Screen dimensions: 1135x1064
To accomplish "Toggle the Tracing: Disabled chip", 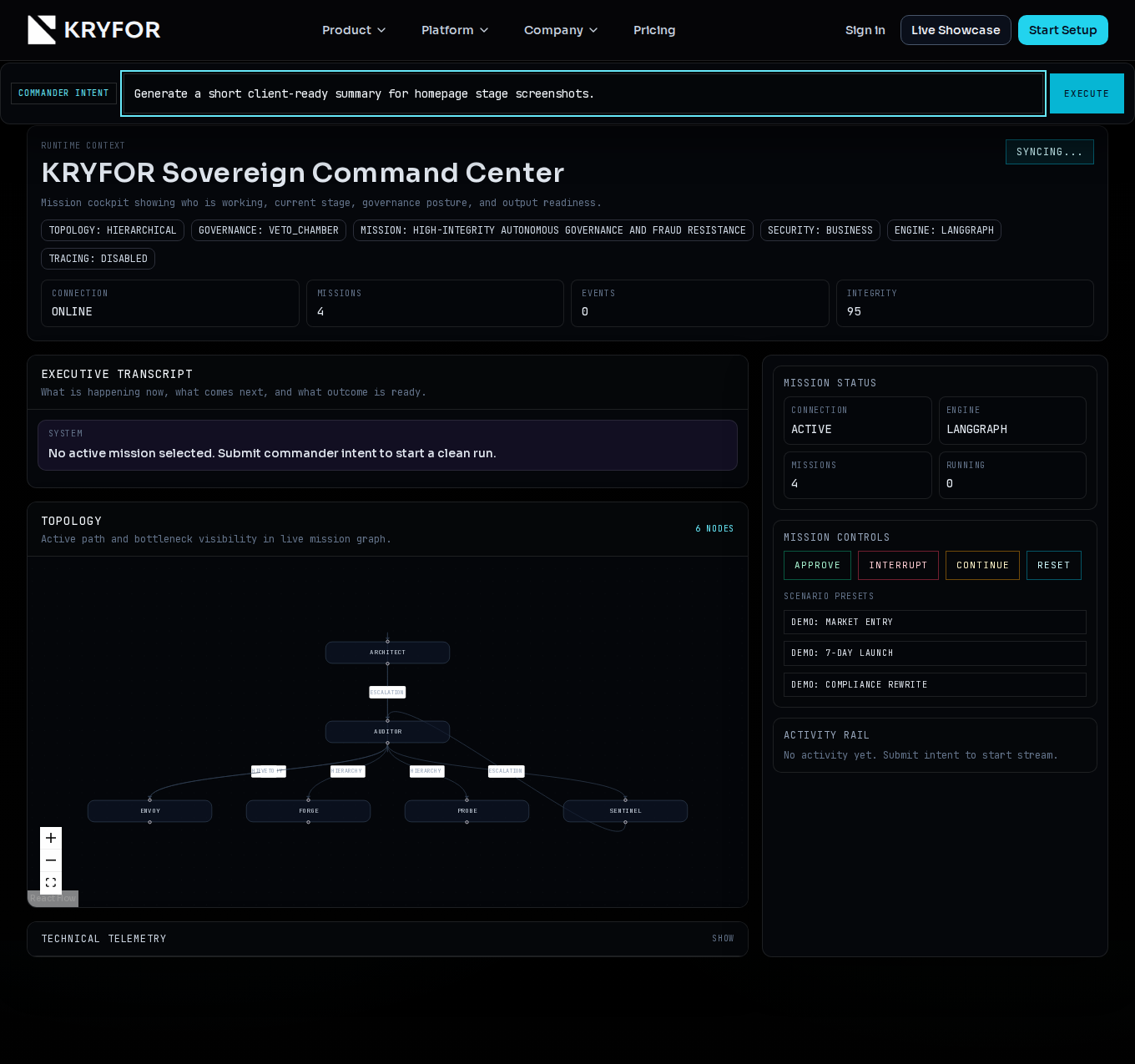I will click(98, 259).
